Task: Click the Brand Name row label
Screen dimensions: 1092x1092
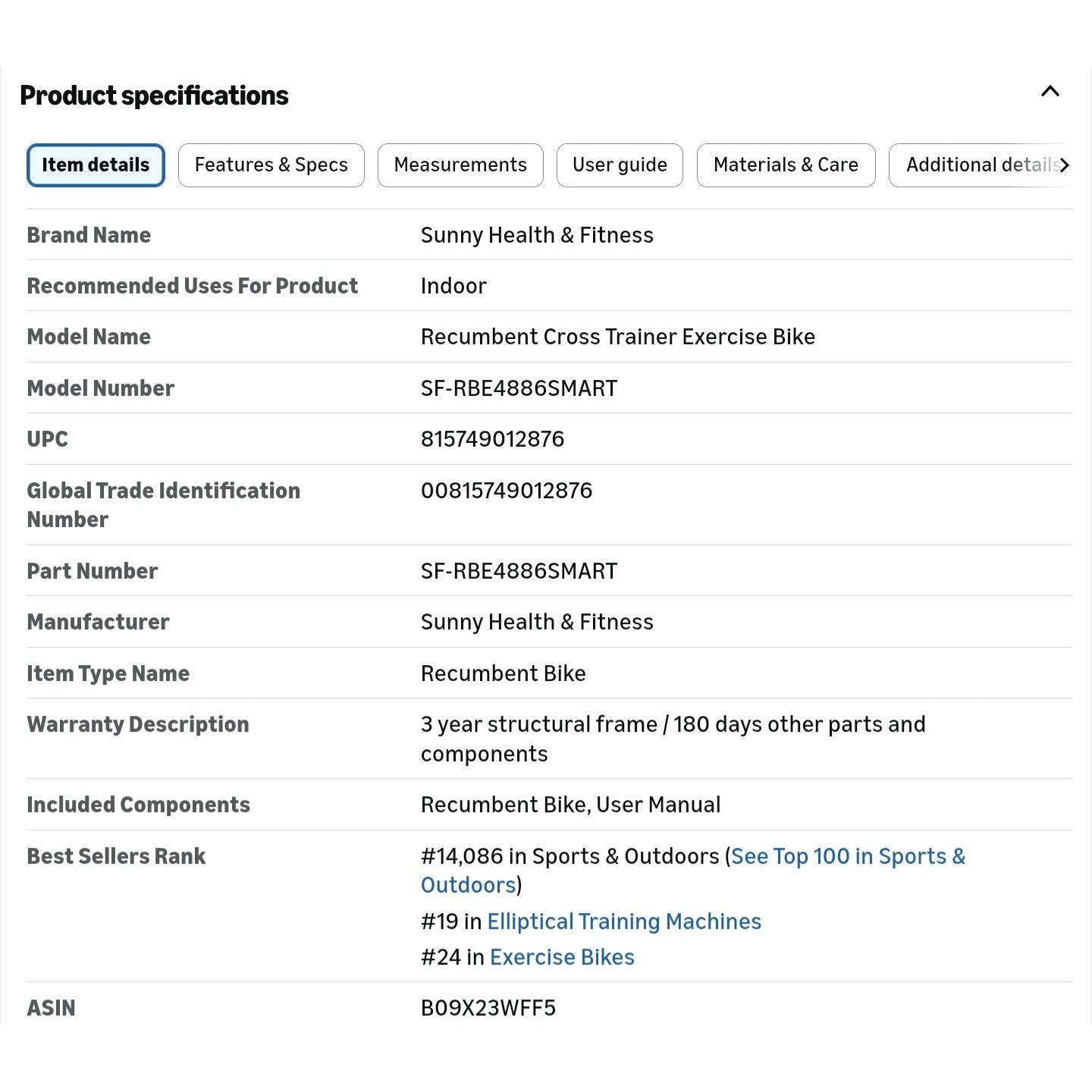Action: tap(89, 235)
